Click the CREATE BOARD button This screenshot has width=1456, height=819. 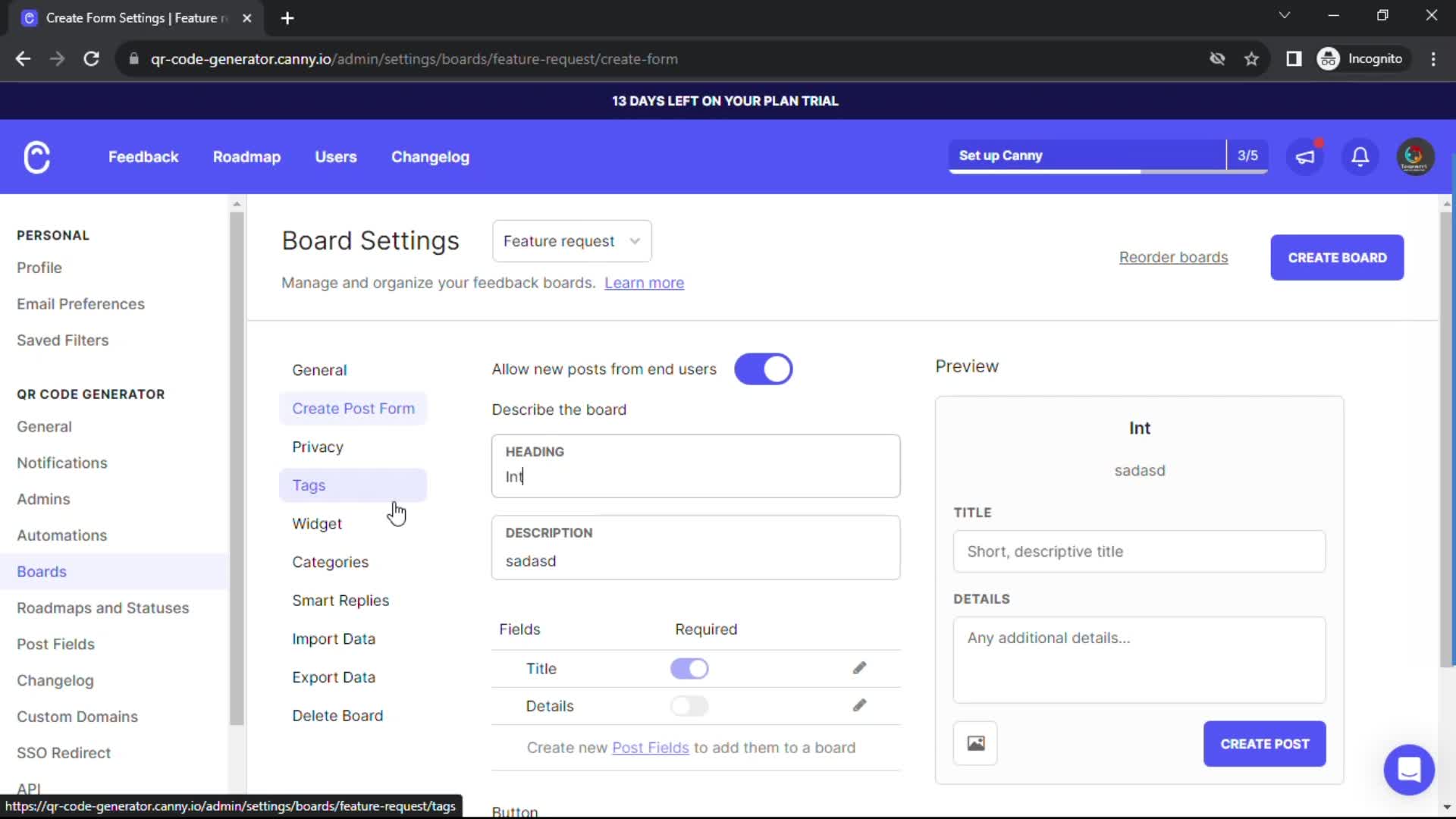[1336, 258]
